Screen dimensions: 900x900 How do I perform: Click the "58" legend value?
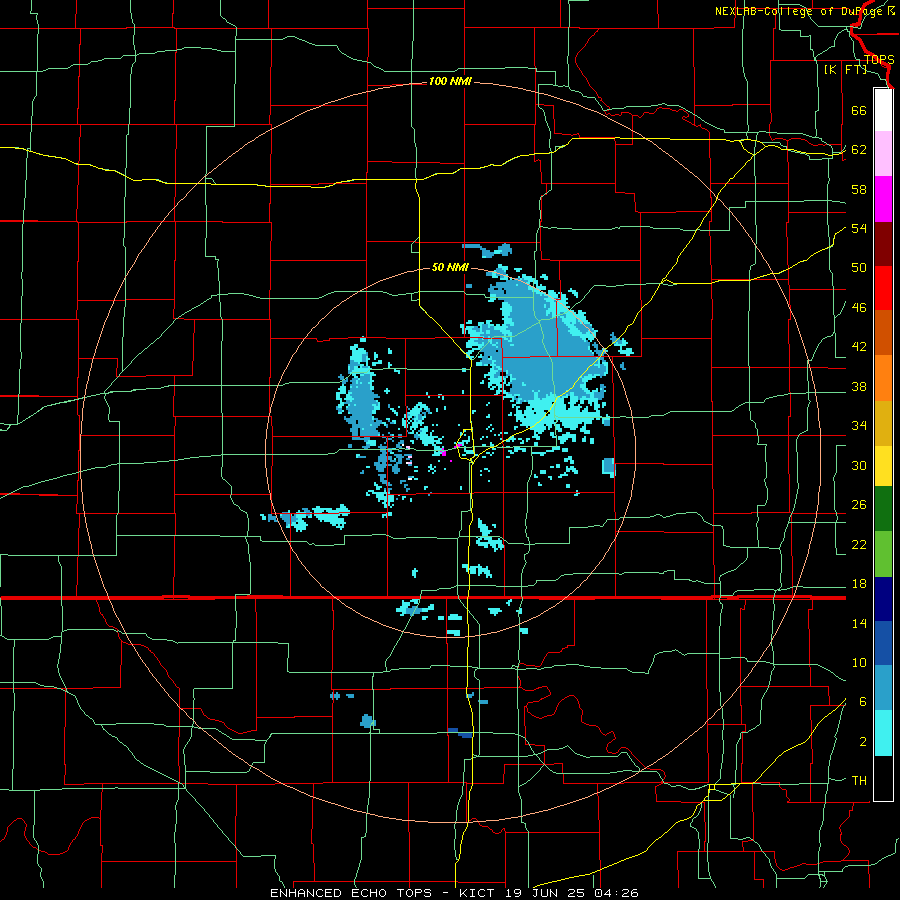[x=859, y=189]
